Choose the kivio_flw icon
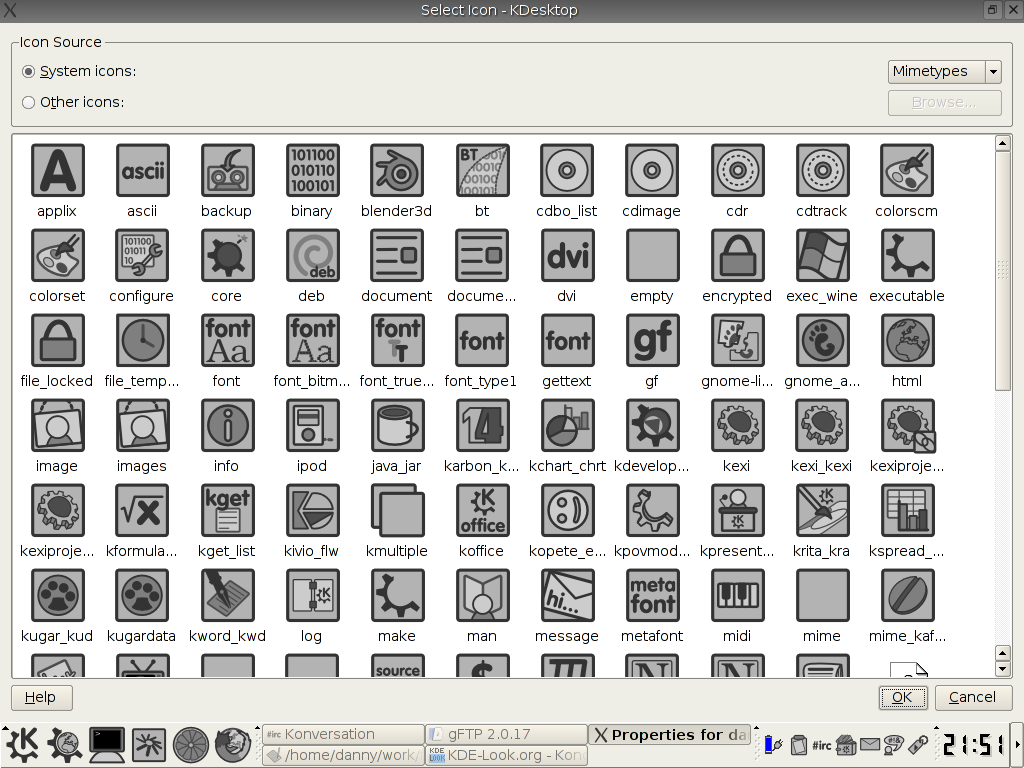 tap(312, 510)
